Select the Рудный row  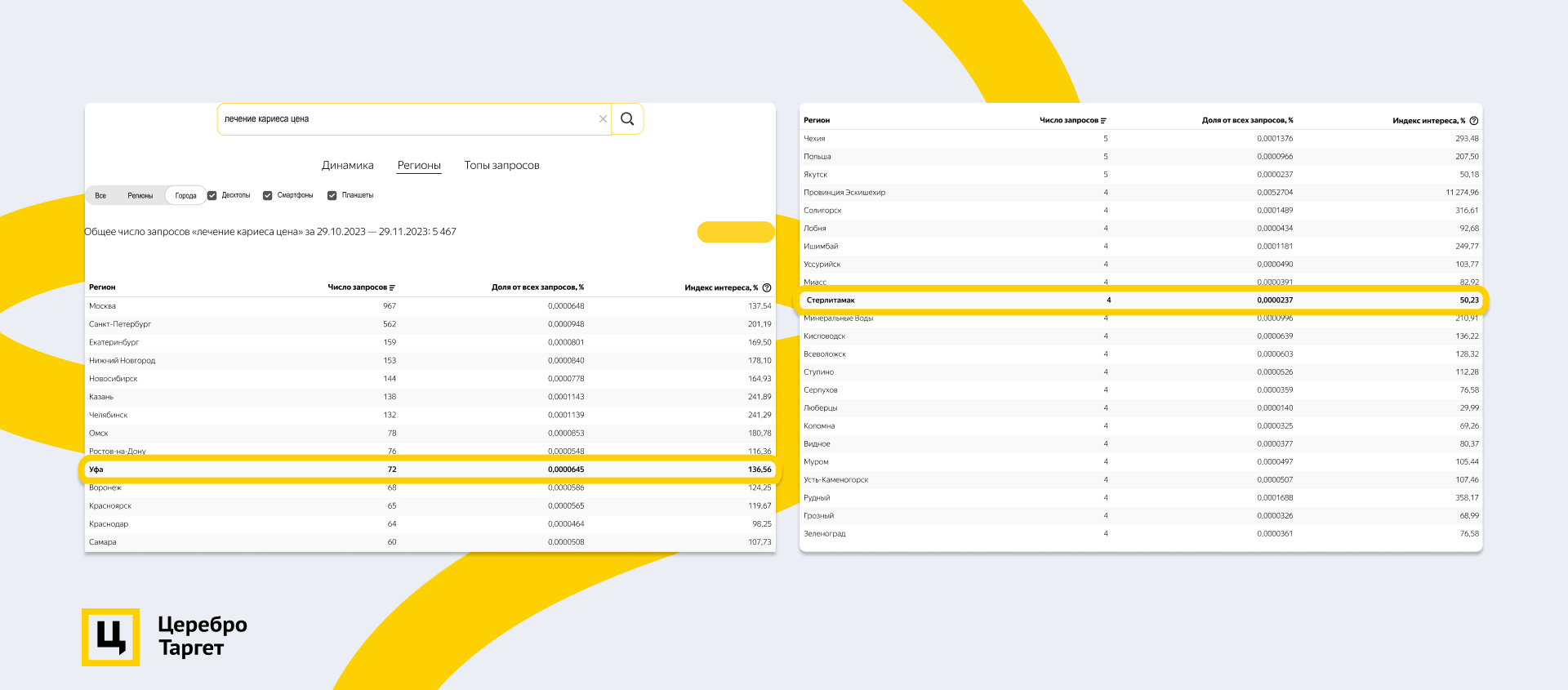(1141, 498)
